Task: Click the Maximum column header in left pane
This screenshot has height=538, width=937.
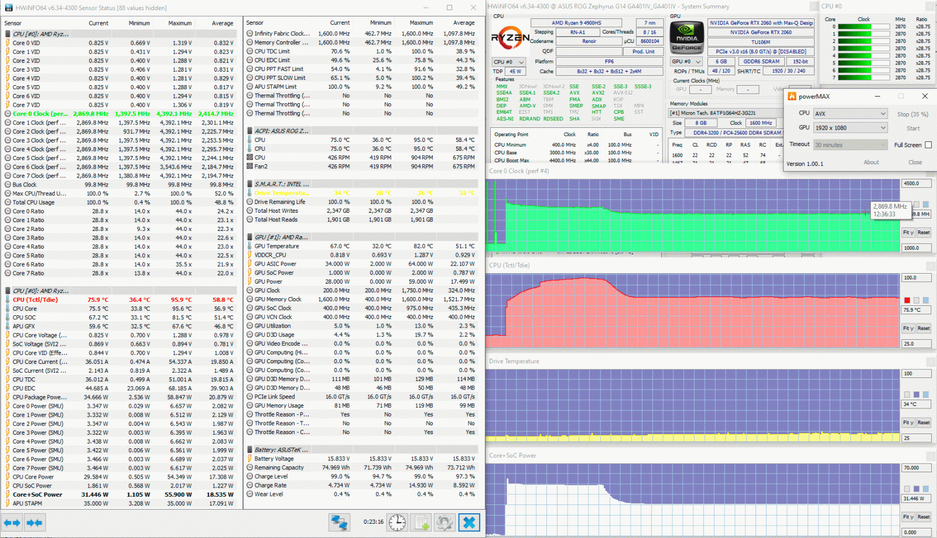Action: pyautogui.click(x=180, y=23)
